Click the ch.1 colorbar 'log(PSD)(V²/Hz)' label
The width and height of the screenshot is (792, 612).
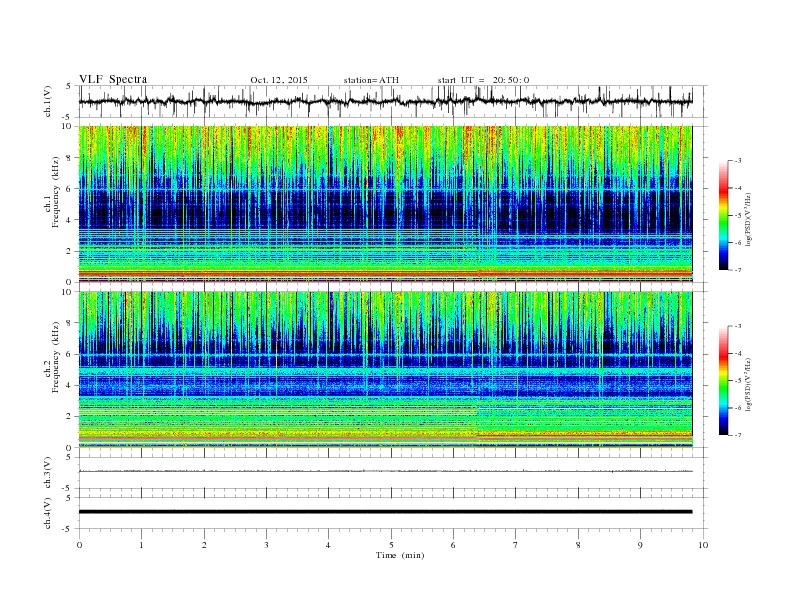[748, 219]
